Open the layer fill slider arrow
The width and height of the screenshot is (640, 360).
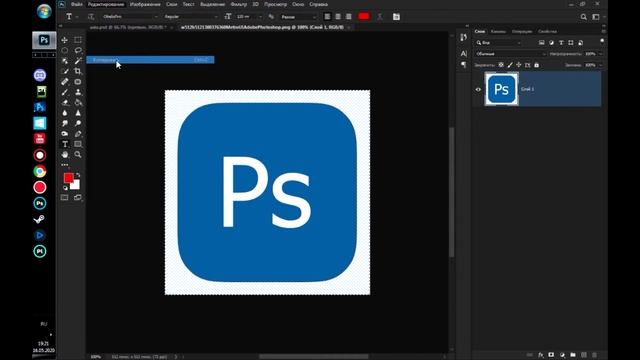(x=600, y=65)
